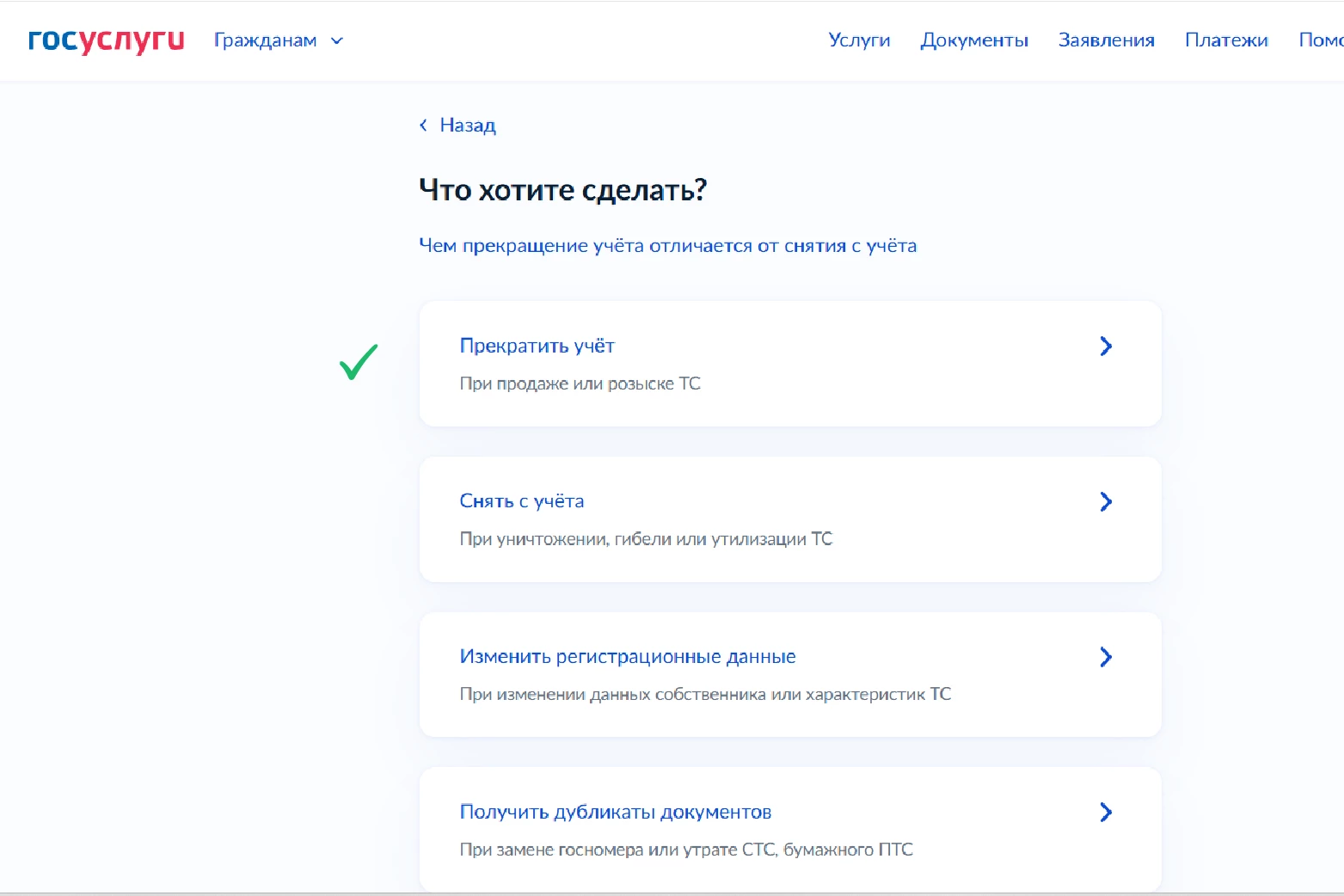This screenshot has height=896, width=1344.
Task: Open the Услуги menu item
Action: [x=858, y=40]
